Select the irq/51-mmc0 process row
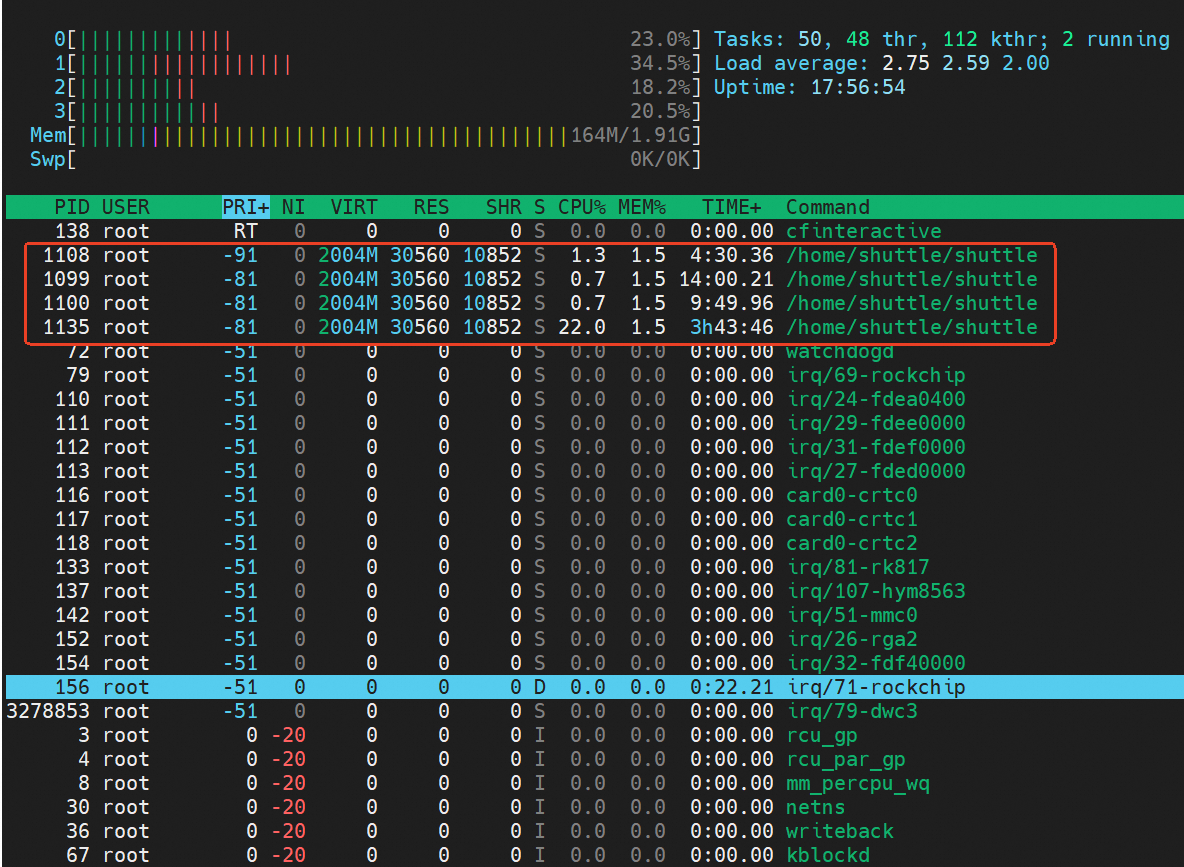 [x=594, y=616]
